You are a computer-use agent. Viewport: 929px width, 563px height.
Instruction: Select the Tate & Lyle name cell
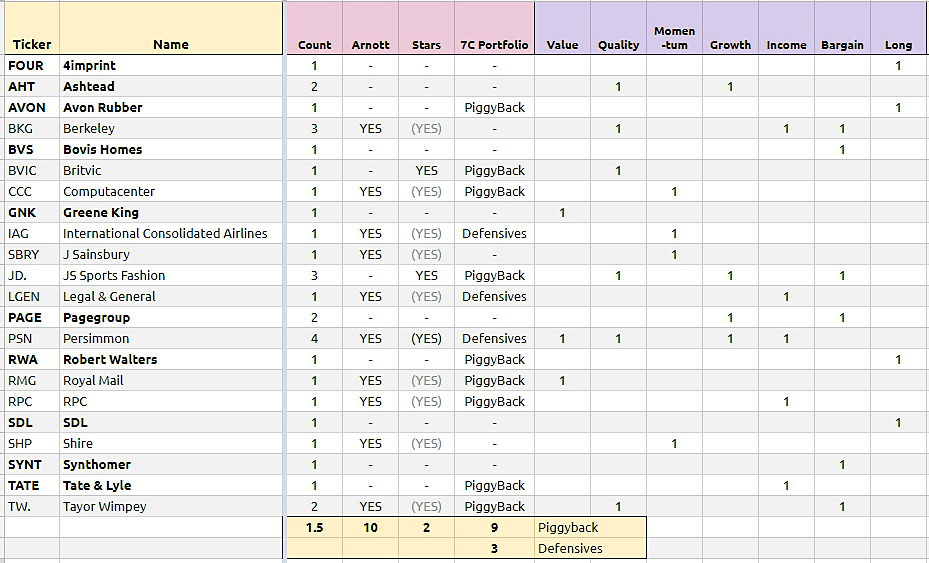tap(171, 485)
